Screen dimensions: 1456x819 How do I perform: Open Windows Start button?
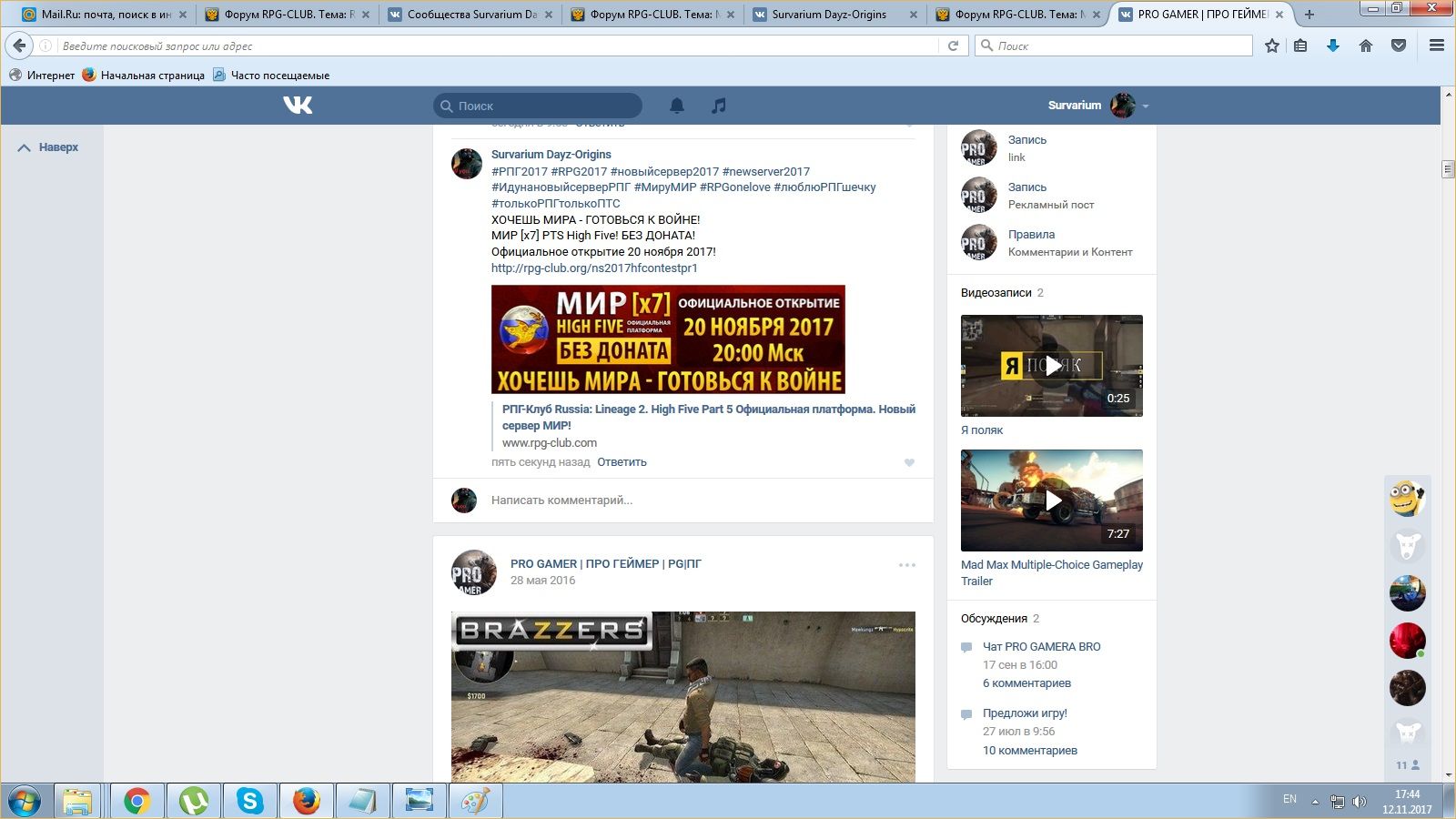pyautogui.click(x=25, y=802)
